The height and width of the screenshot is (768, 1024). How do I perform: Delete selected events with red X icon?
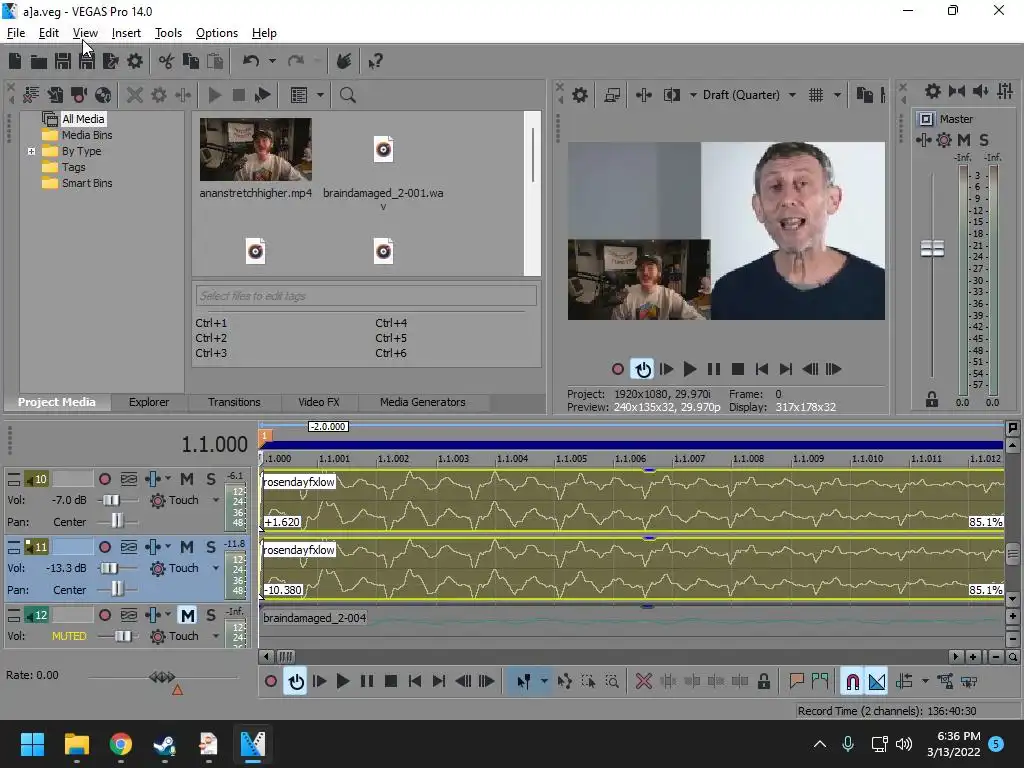(x=644, y=682)
